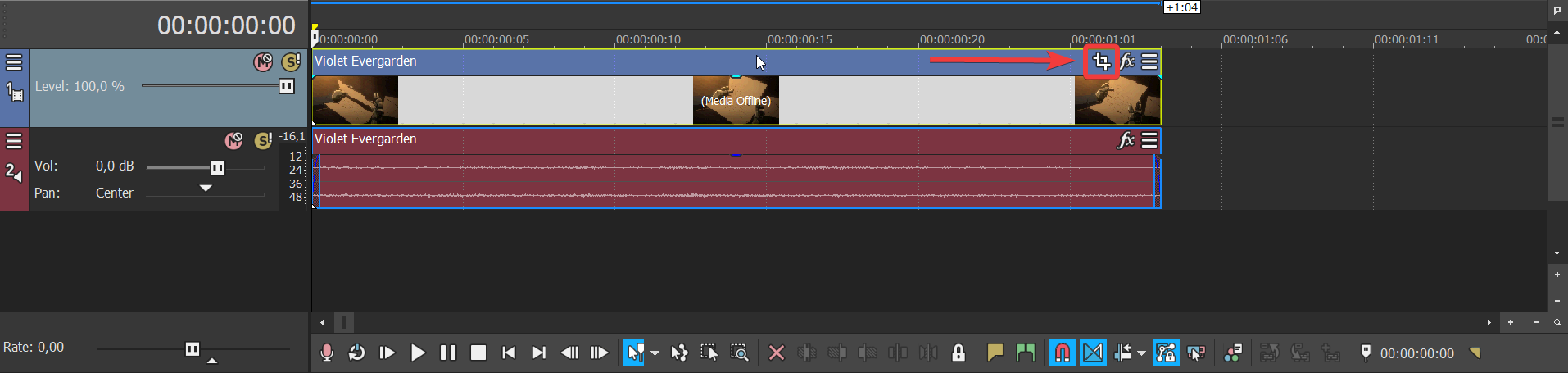Toggle Automatic Crossfades
Viewport: 1568px width, 373px height.
pyautogui.click(x=1093, y=353)
